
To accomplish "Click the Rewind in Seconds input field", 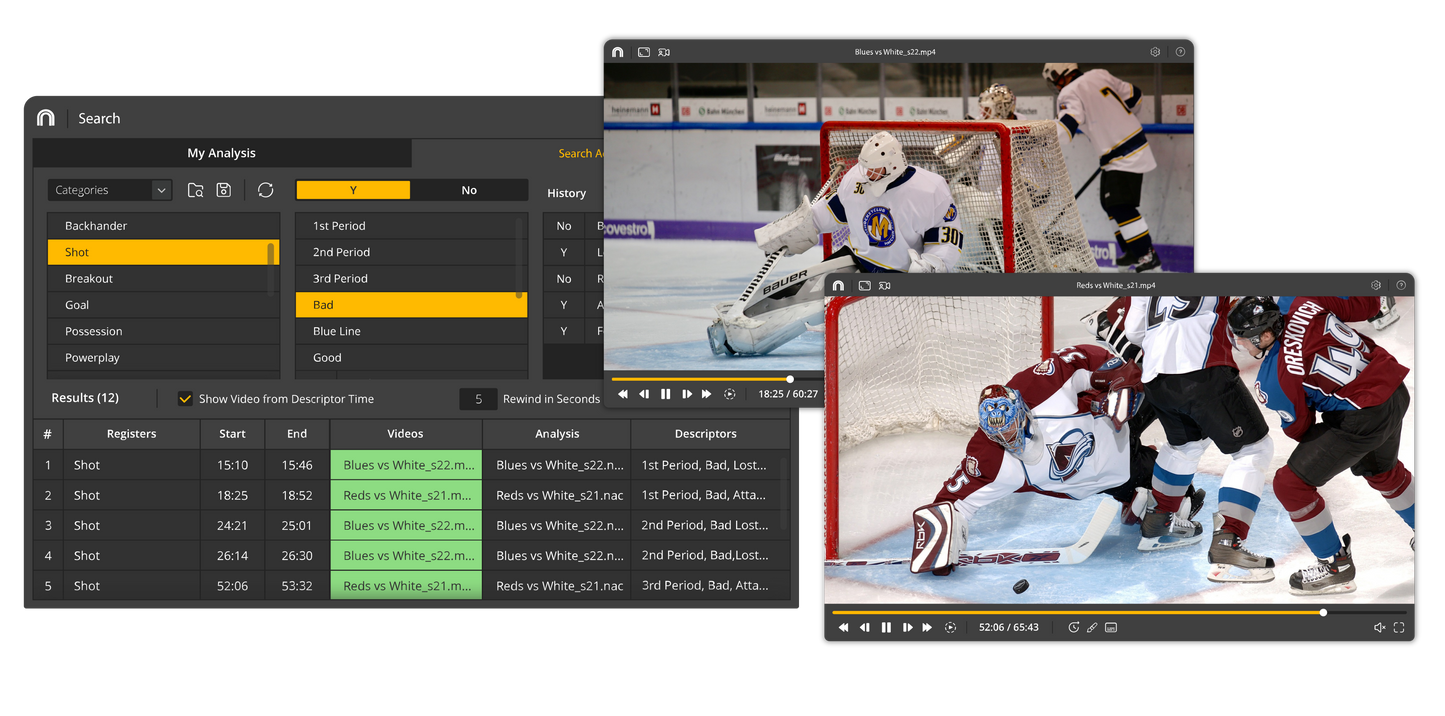I will click(x=478, y=399).
